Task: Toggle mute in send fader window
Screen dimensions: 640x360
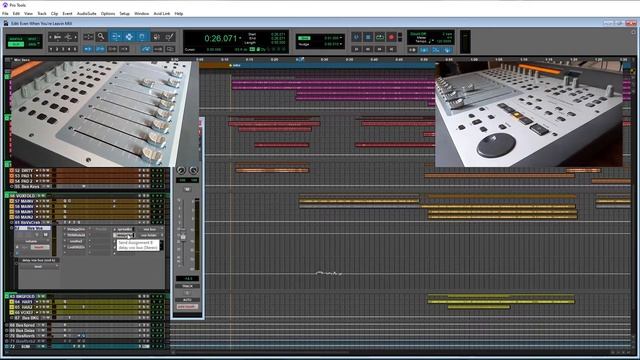Action: (187, 189)
